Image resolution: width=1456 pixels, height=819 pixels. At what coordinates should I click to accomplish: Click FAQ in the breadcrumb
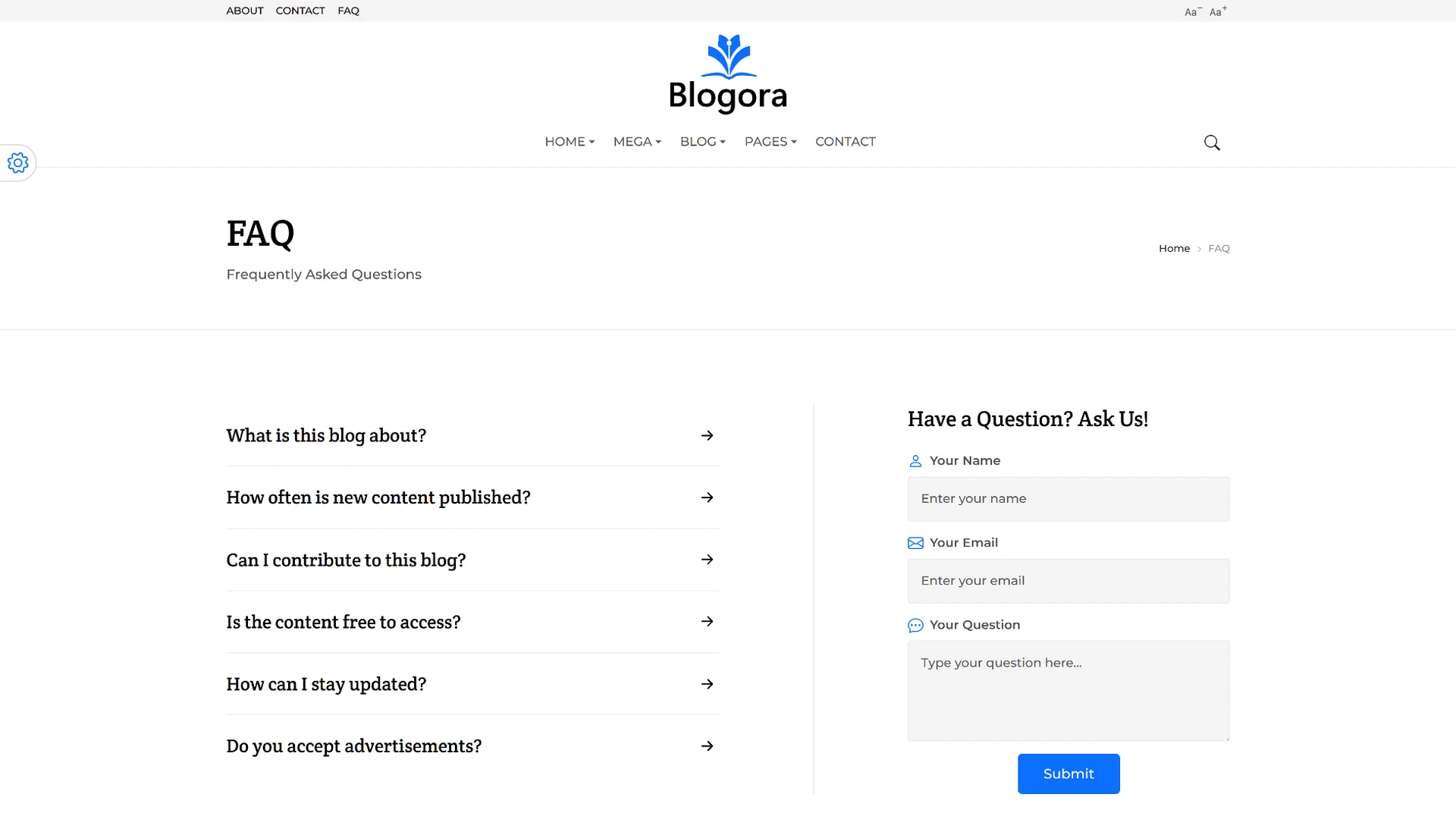coord(1219,249)
